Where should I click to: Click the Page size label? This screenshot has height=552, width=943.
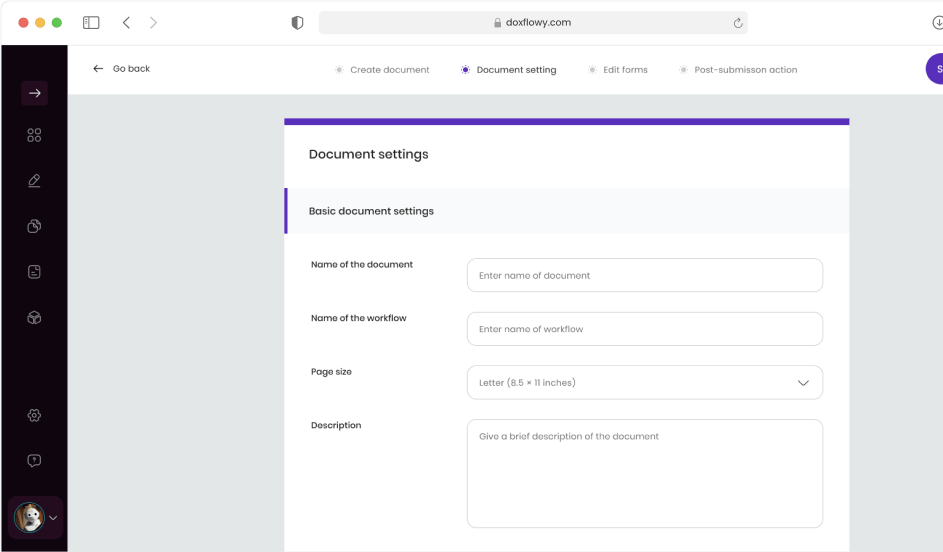[x=331, y=372]
